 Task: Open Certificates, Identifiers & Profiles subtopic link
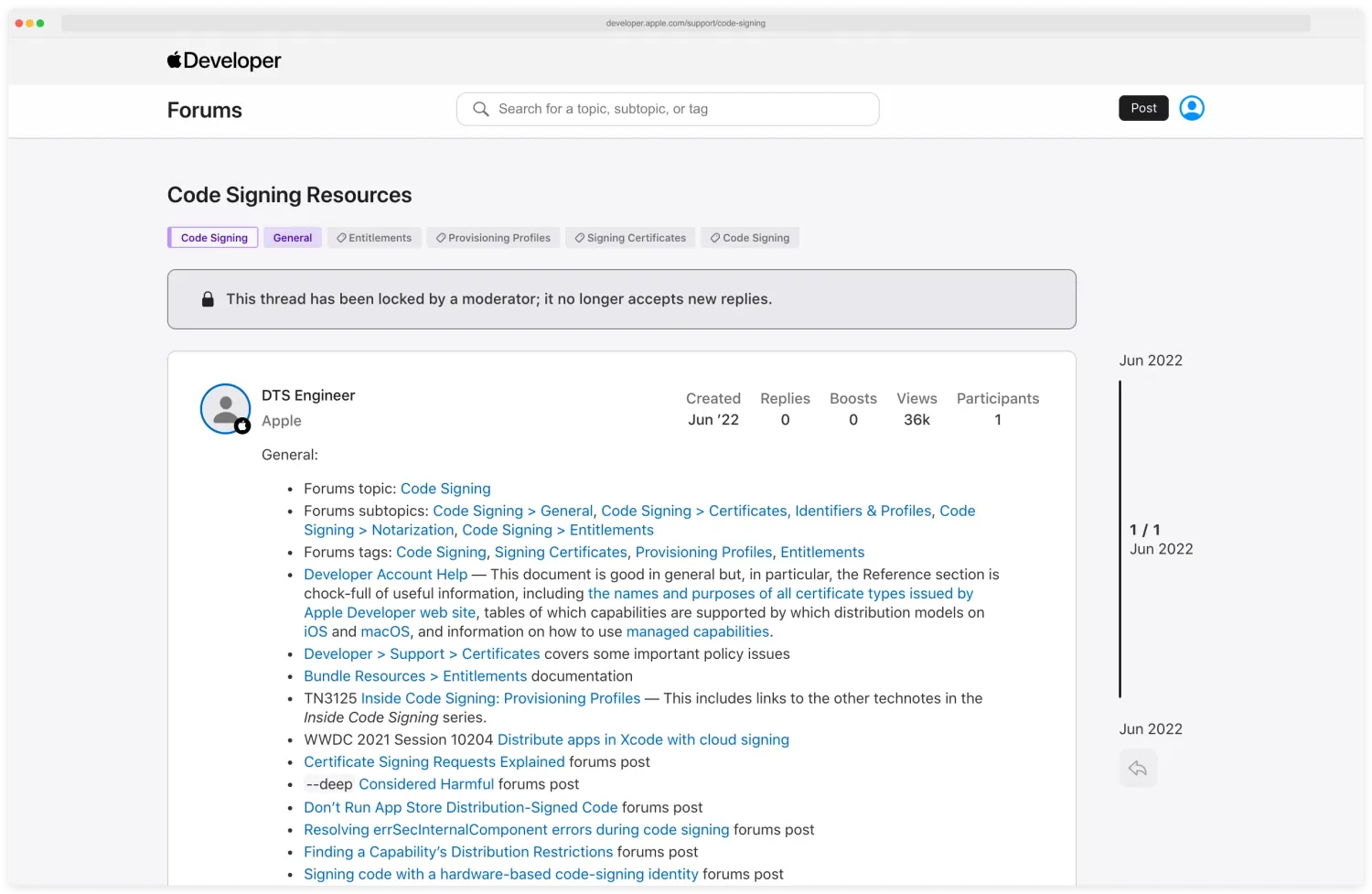[x=766, y=511]
